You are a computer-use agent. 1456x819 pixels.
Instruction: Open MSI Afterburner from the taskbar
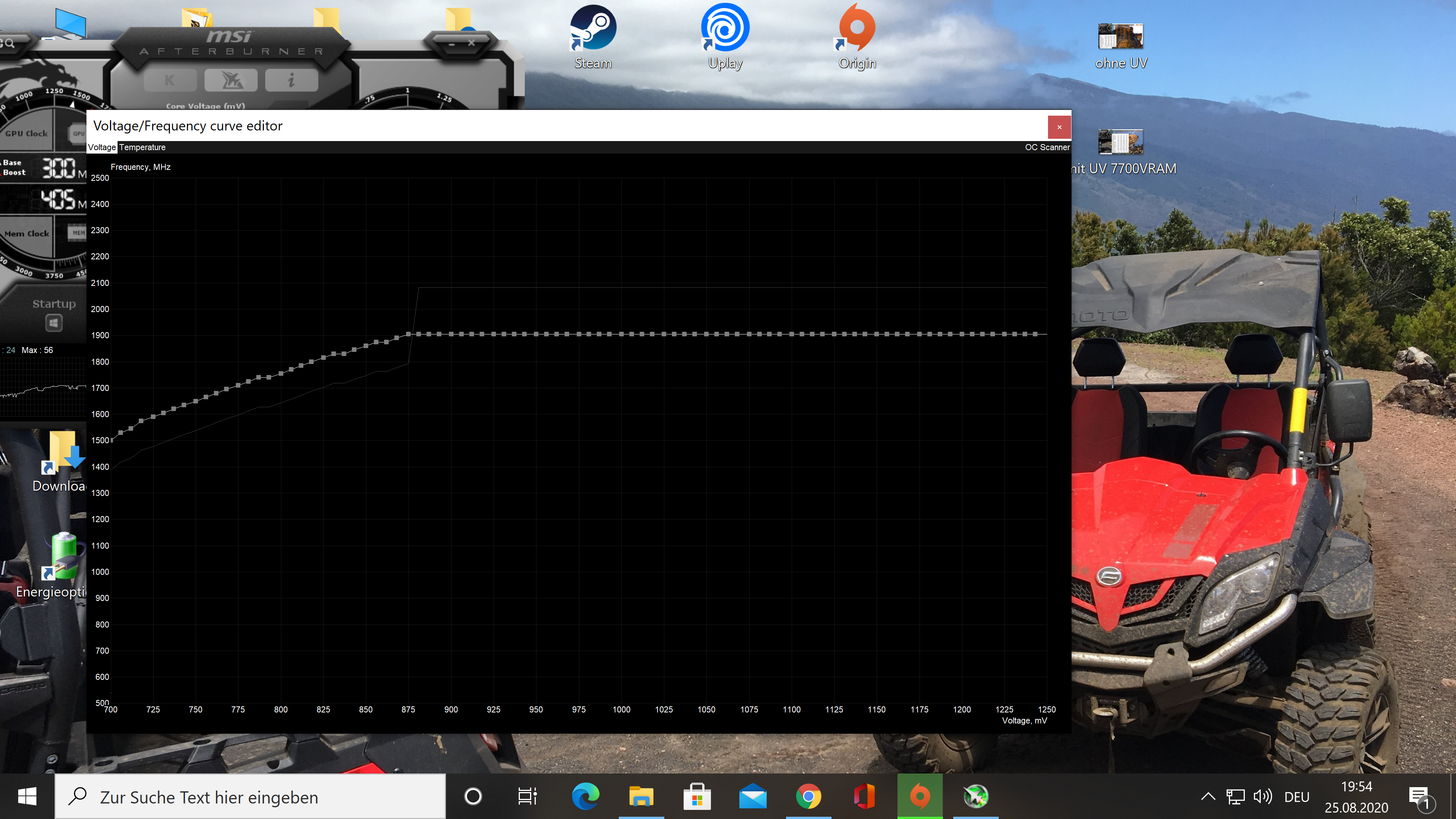(x=975, y=796)
